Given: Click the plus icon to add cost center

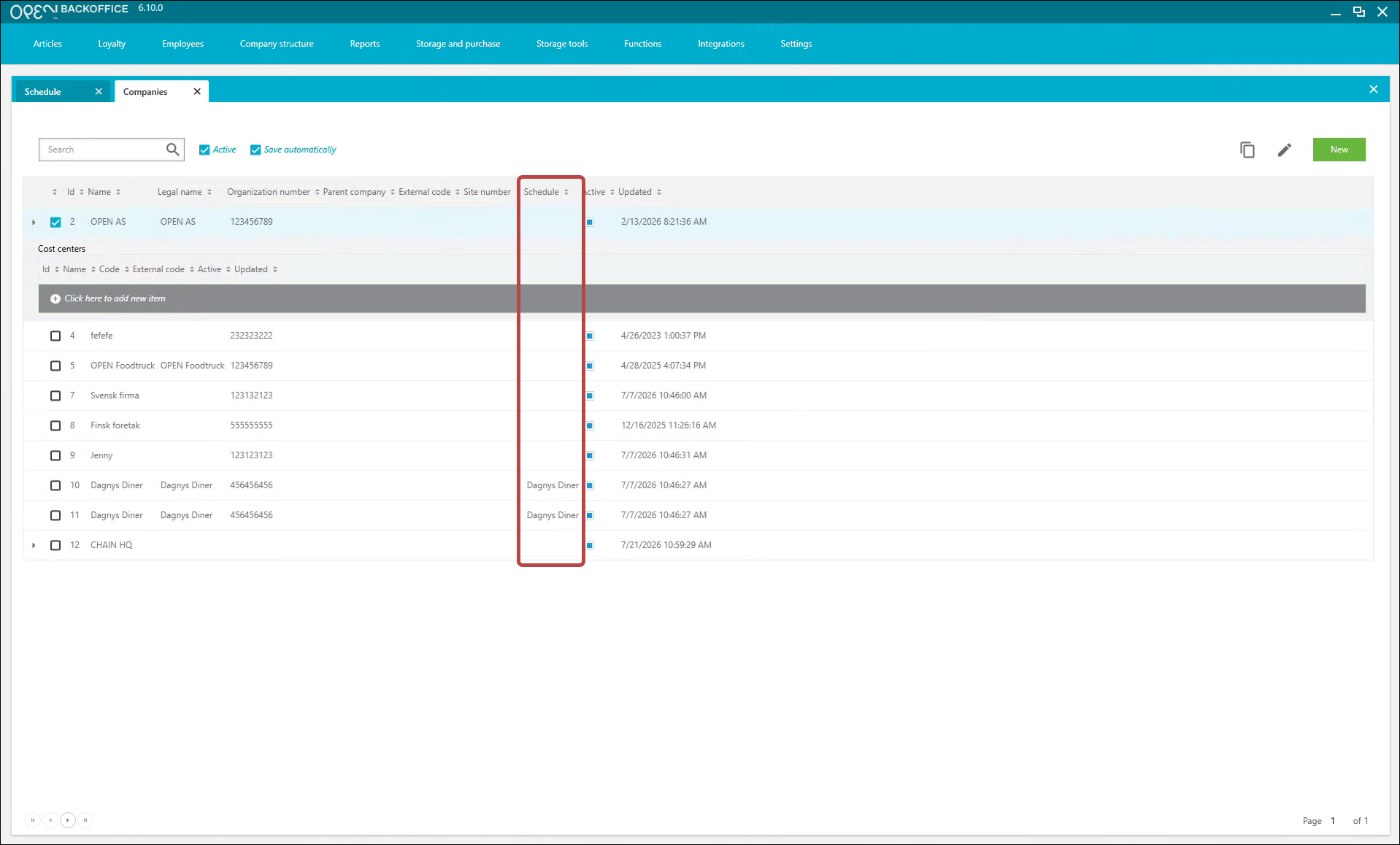Looking at the screenshot, I should point(55,298).
